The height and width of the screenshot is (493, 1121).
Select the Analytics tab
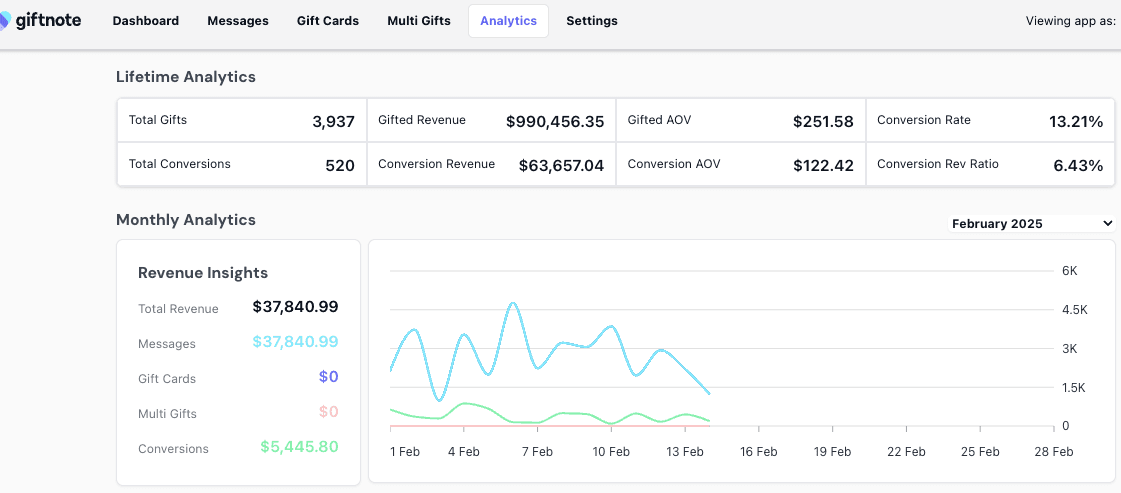coord(508,21)
